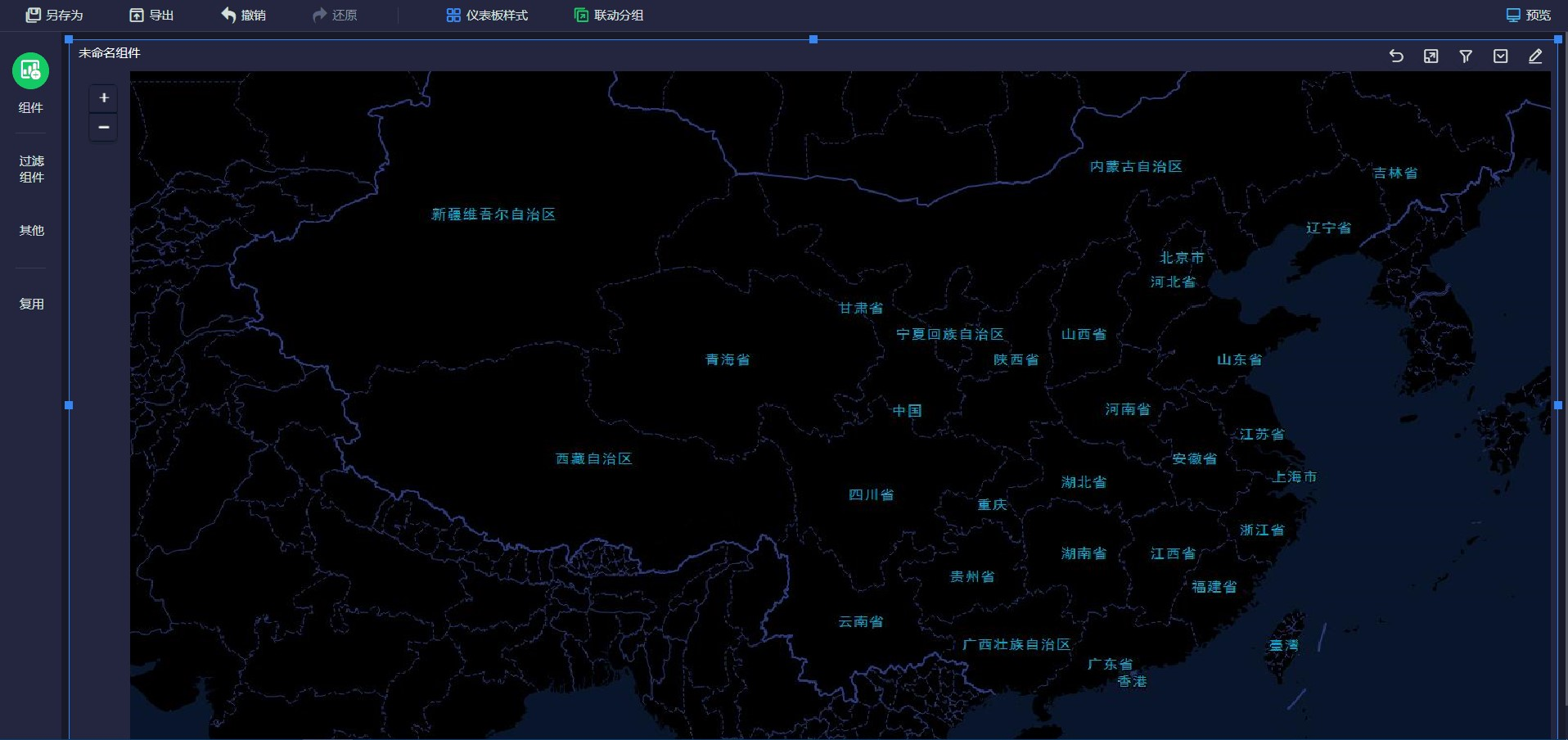Screen dimensions: 1568x740
Task: Open the component dropdown menu icon
Action: (1500, 56)
